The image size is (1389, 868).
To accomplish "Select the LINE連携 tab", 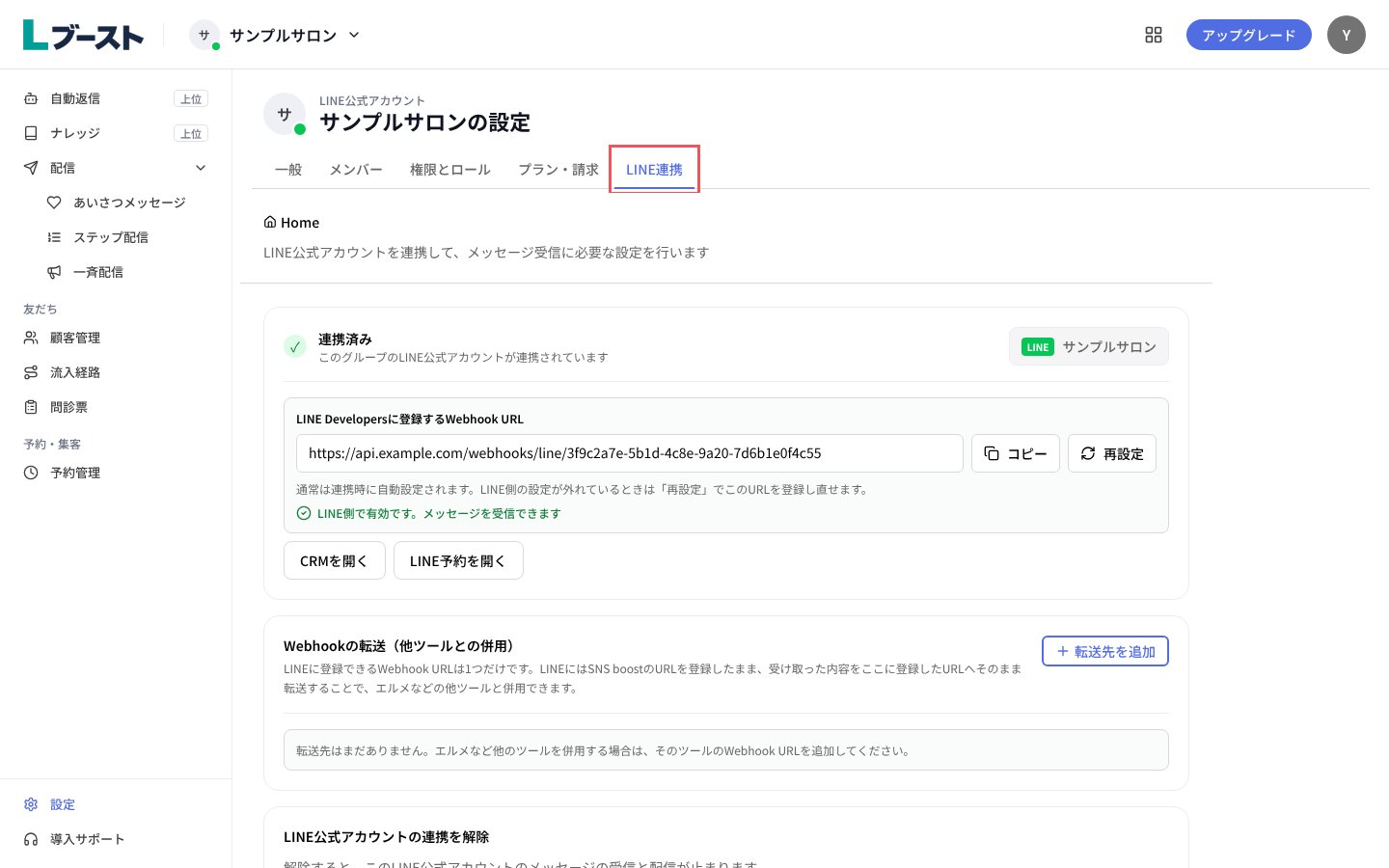I will (x=654, y=170).
